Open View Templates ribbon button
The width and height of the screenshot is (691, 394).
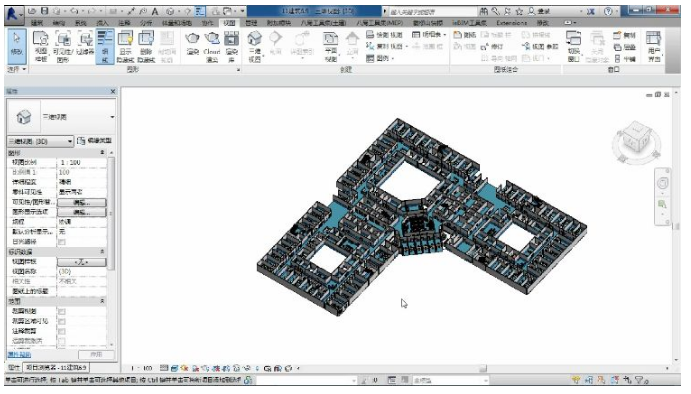(41, 46)
